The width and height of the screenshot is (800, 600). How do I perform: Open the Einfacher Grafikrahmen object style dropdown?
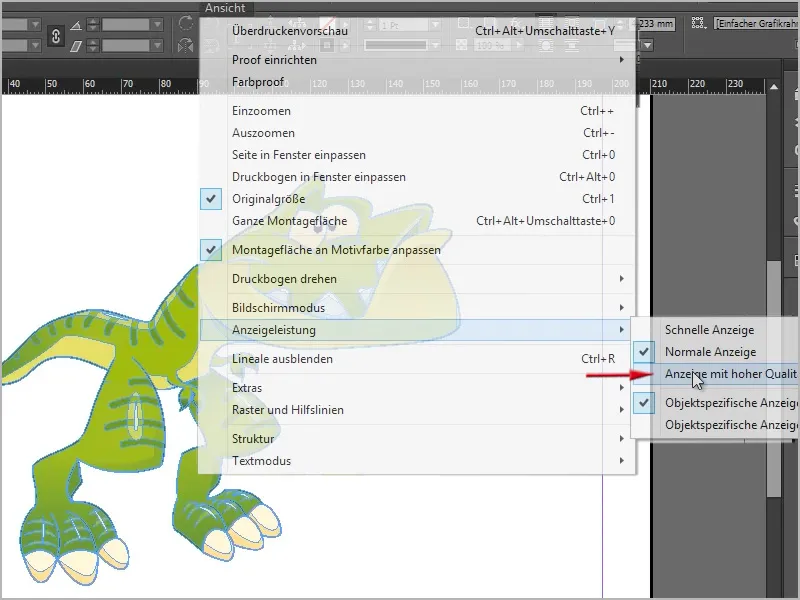click(757, 23)
